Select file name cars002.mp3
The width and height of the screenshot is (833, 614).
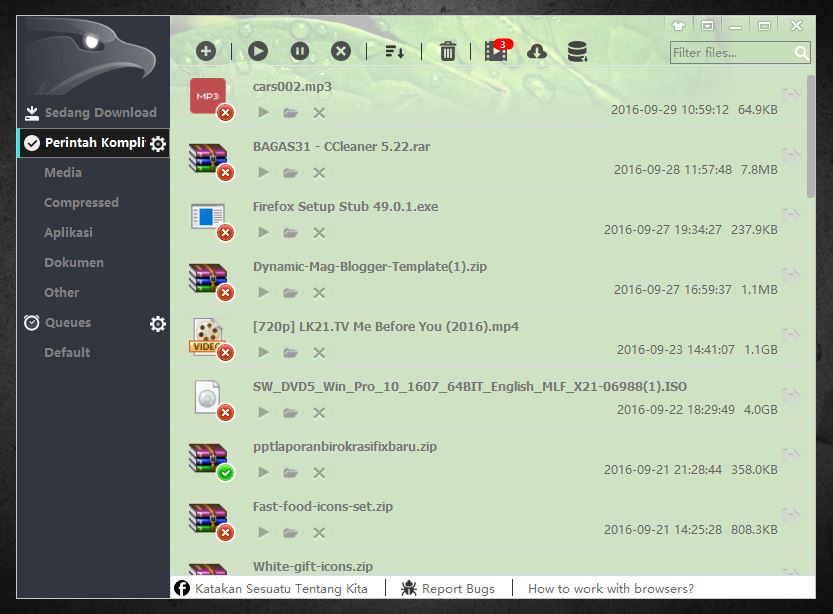(x=292, y=87)
